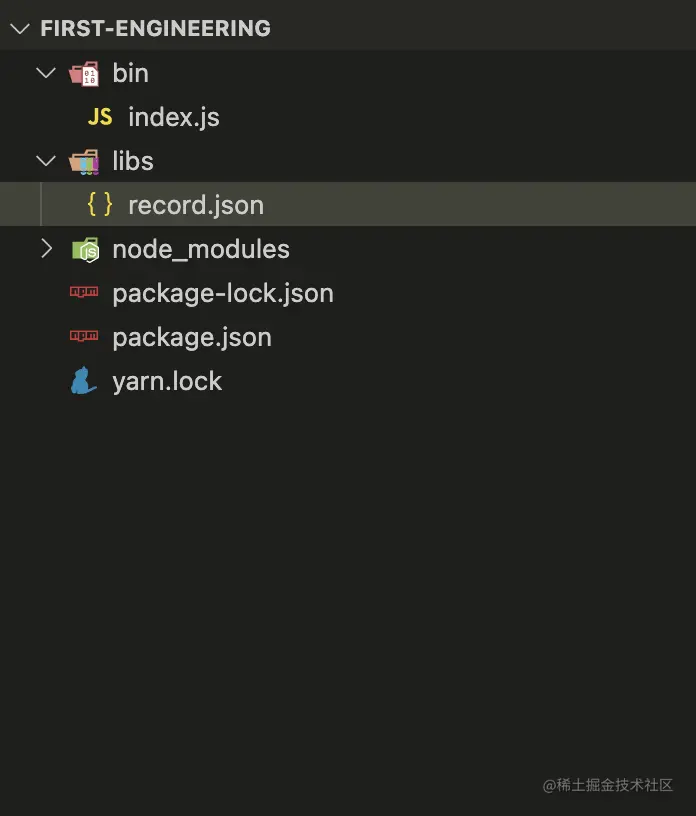Open the package.json file
The height and width of the screenshot is (816, 696).
pyautogui.click(x=192, y=338)
